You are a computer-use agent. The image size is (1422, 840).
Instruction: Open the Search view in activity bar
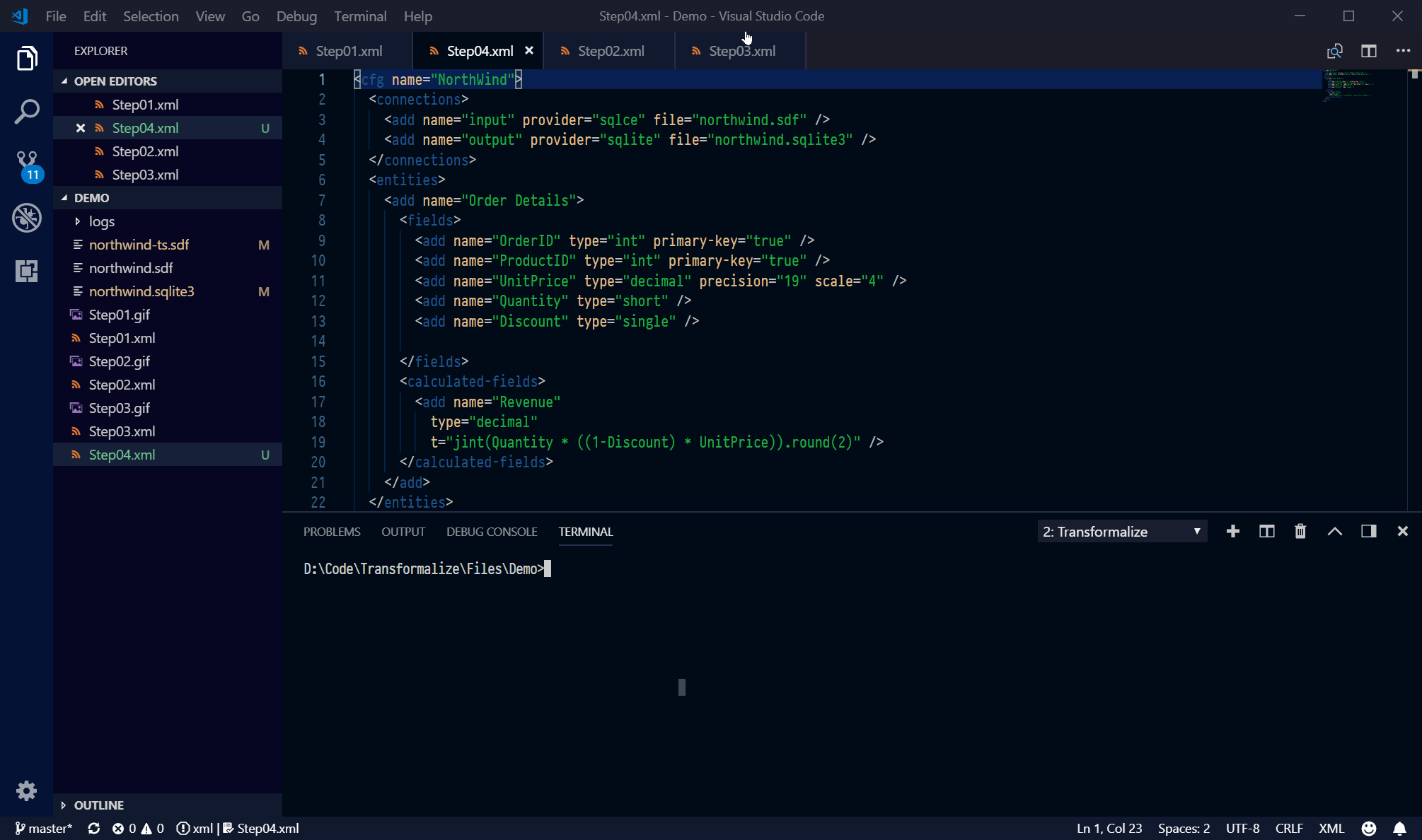click(27, 112)
